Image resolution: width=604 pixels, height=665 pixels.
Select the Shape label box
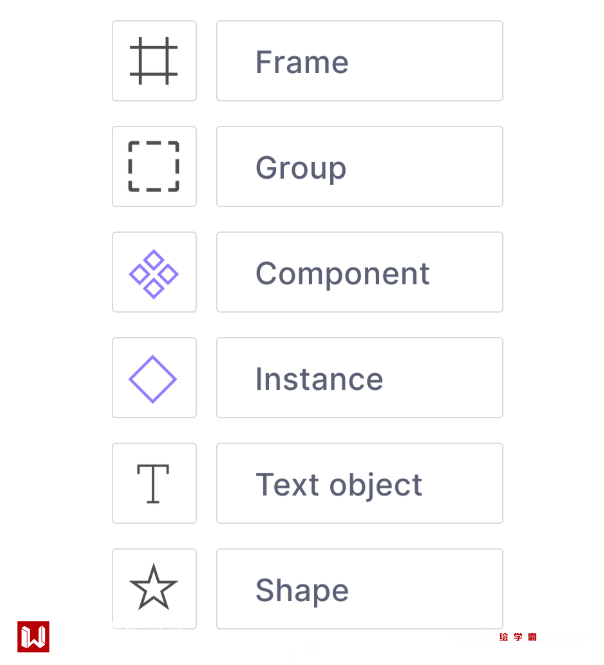coord(359,589)
